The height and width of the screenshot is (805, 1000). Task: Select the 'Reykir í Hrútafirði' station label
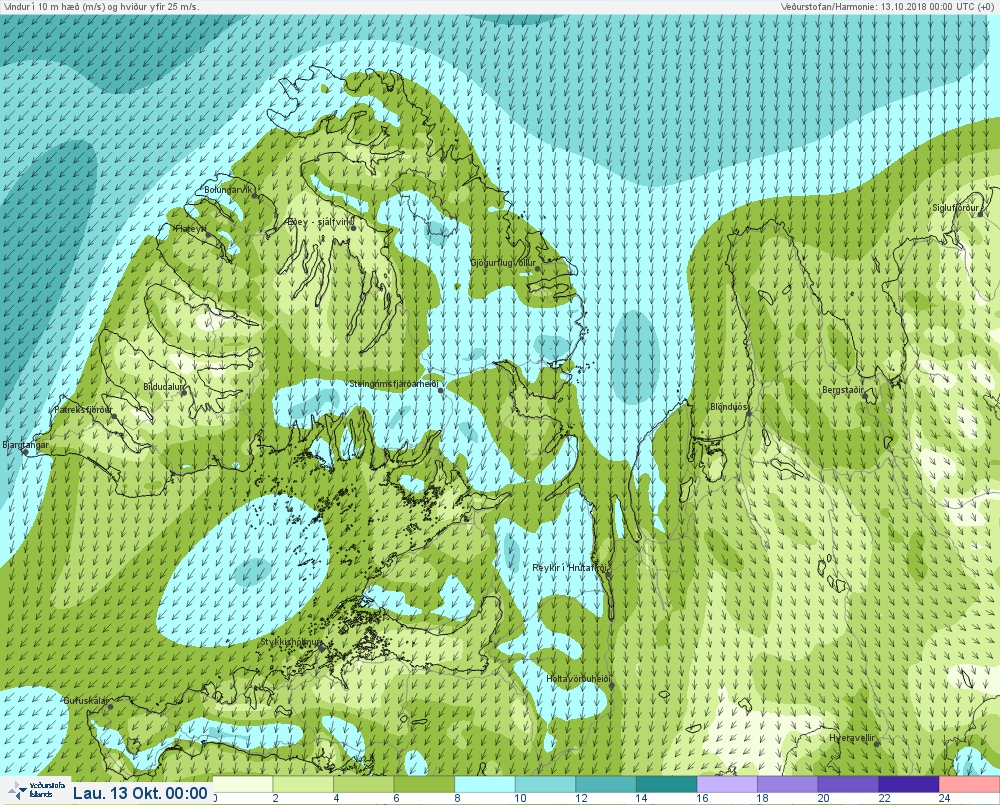(571, 568)
